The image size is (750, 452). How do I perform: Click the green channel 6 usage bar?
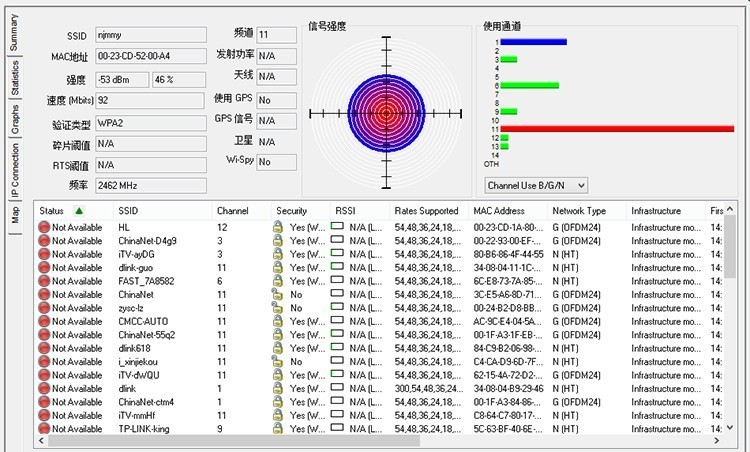[x=529, y=86]
